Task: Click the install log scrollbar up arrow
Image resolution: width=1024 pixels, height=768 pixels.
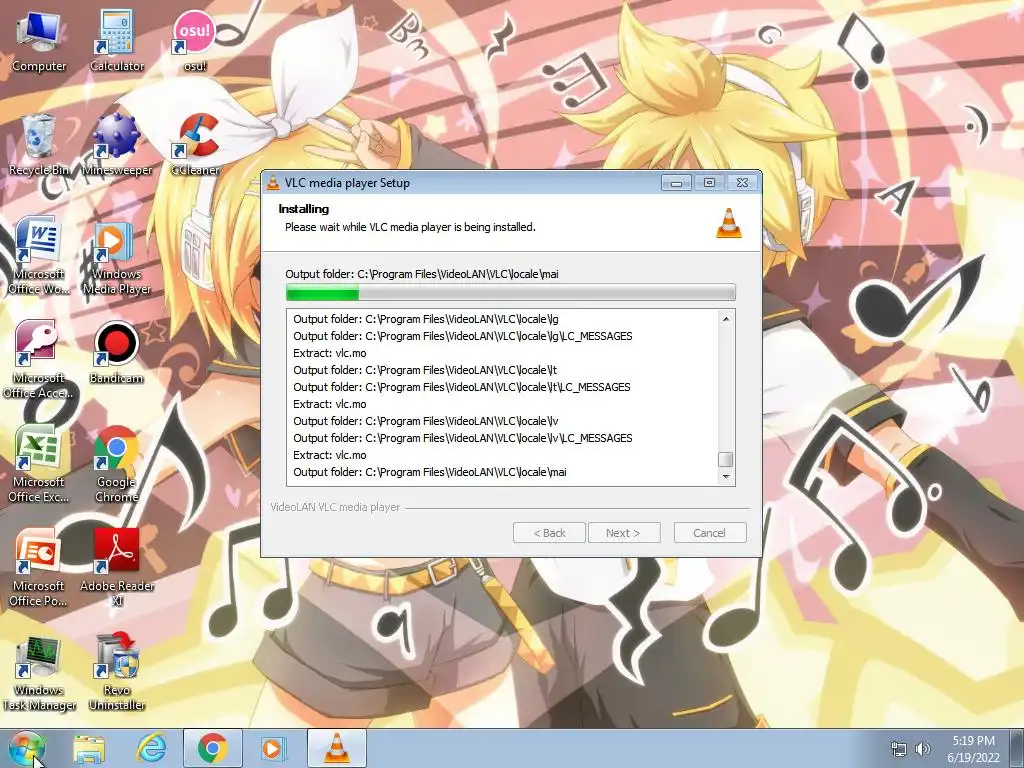Action: coord(726,319)
